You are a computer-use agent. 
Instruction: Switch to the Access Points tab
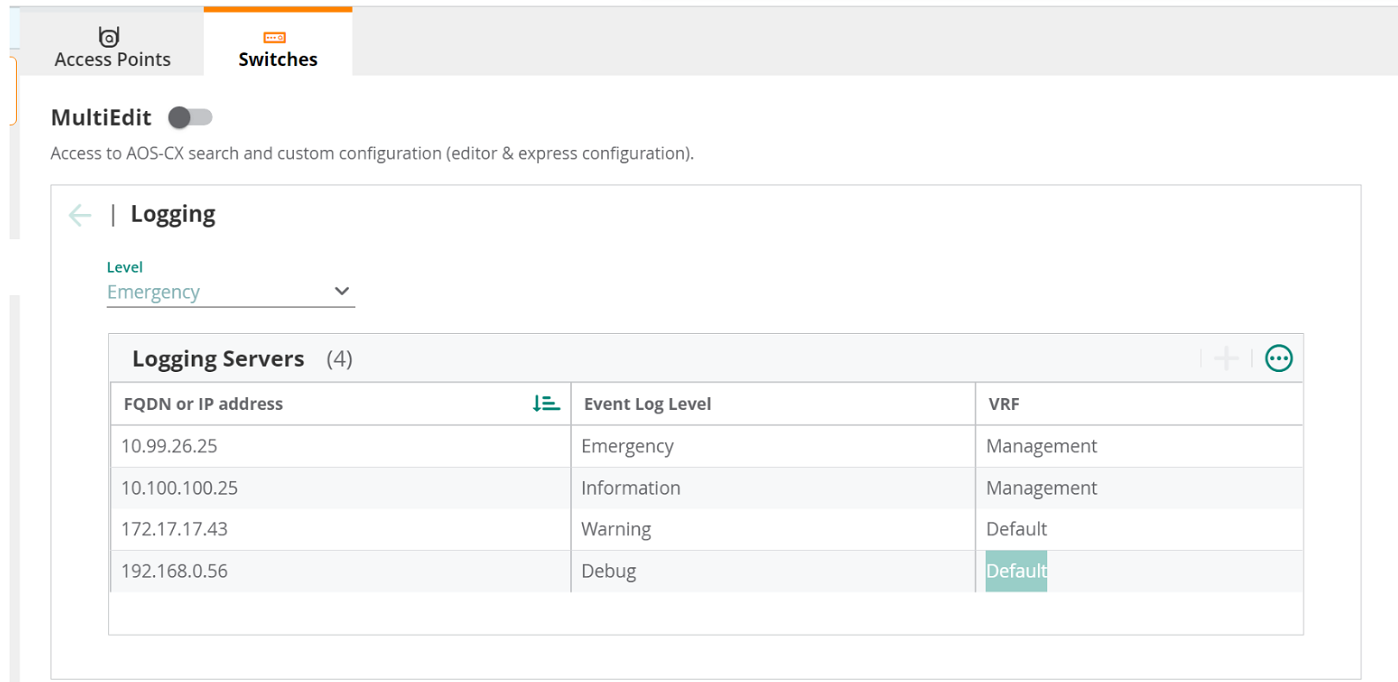coord(112,46)
